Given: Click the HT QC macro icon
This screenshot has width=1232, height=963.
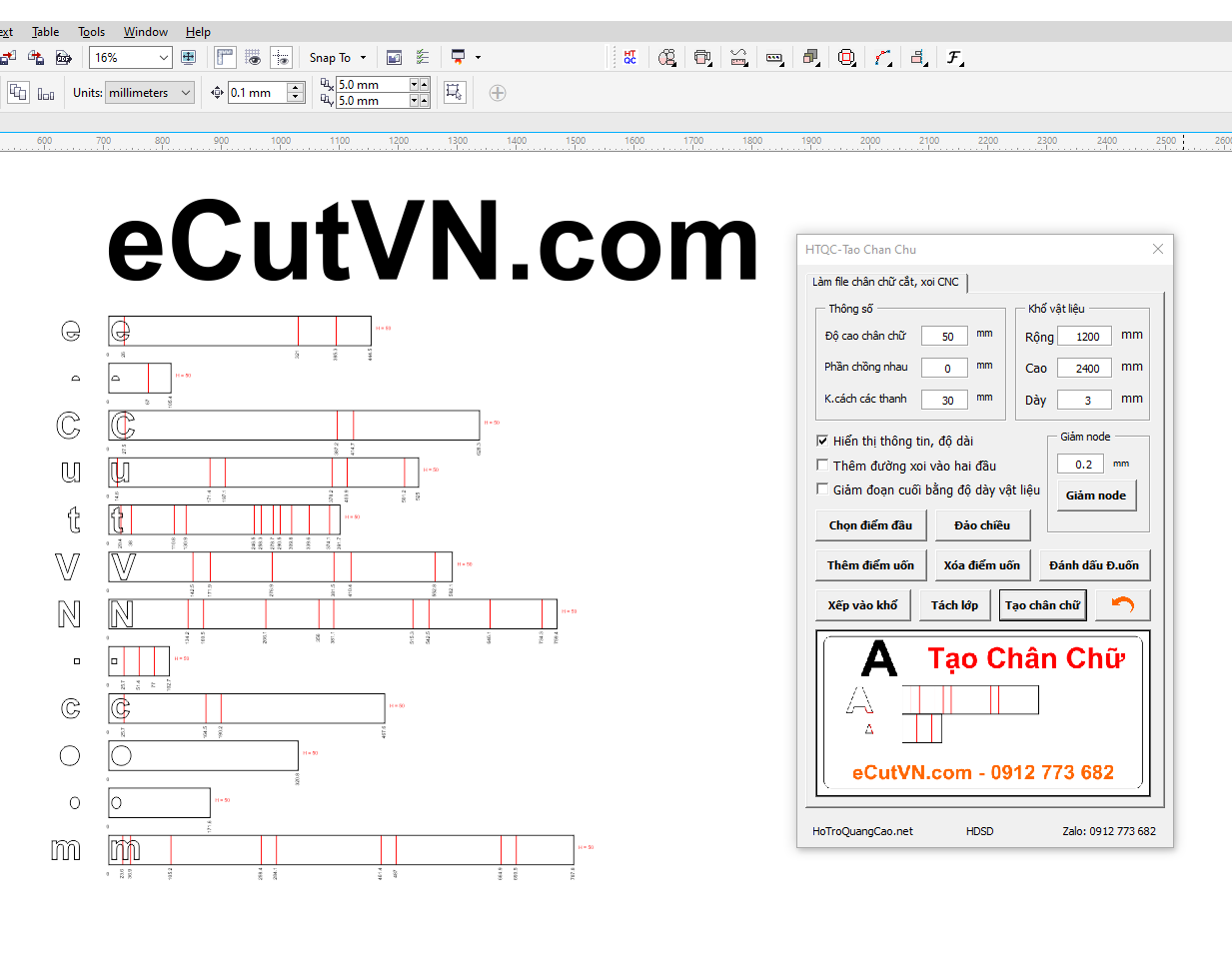Looking at the screenshot, I should coord(629,57).
